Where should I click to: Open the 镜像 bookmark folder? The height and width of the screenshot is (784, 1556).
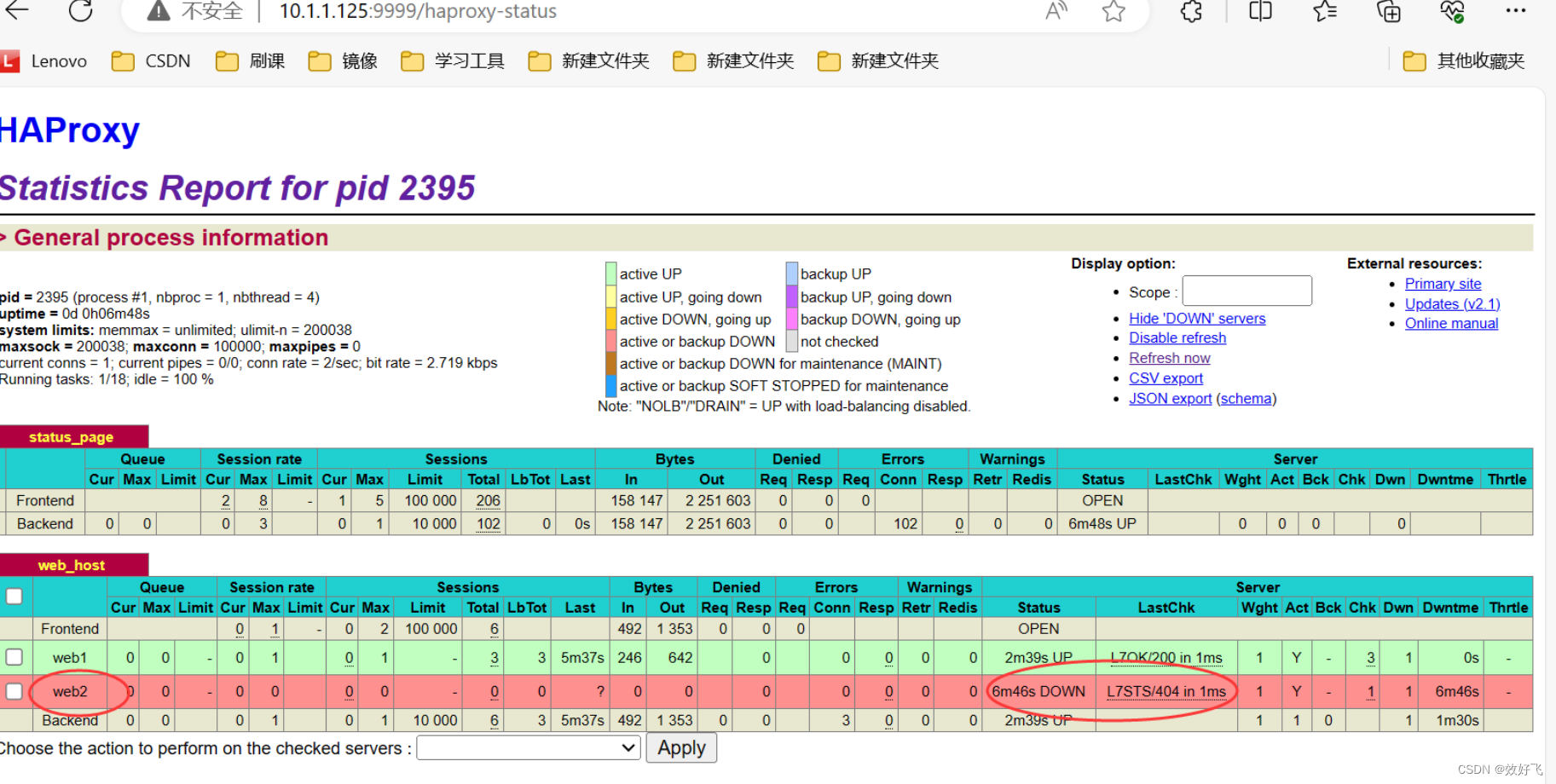click(x=343, y=61)
